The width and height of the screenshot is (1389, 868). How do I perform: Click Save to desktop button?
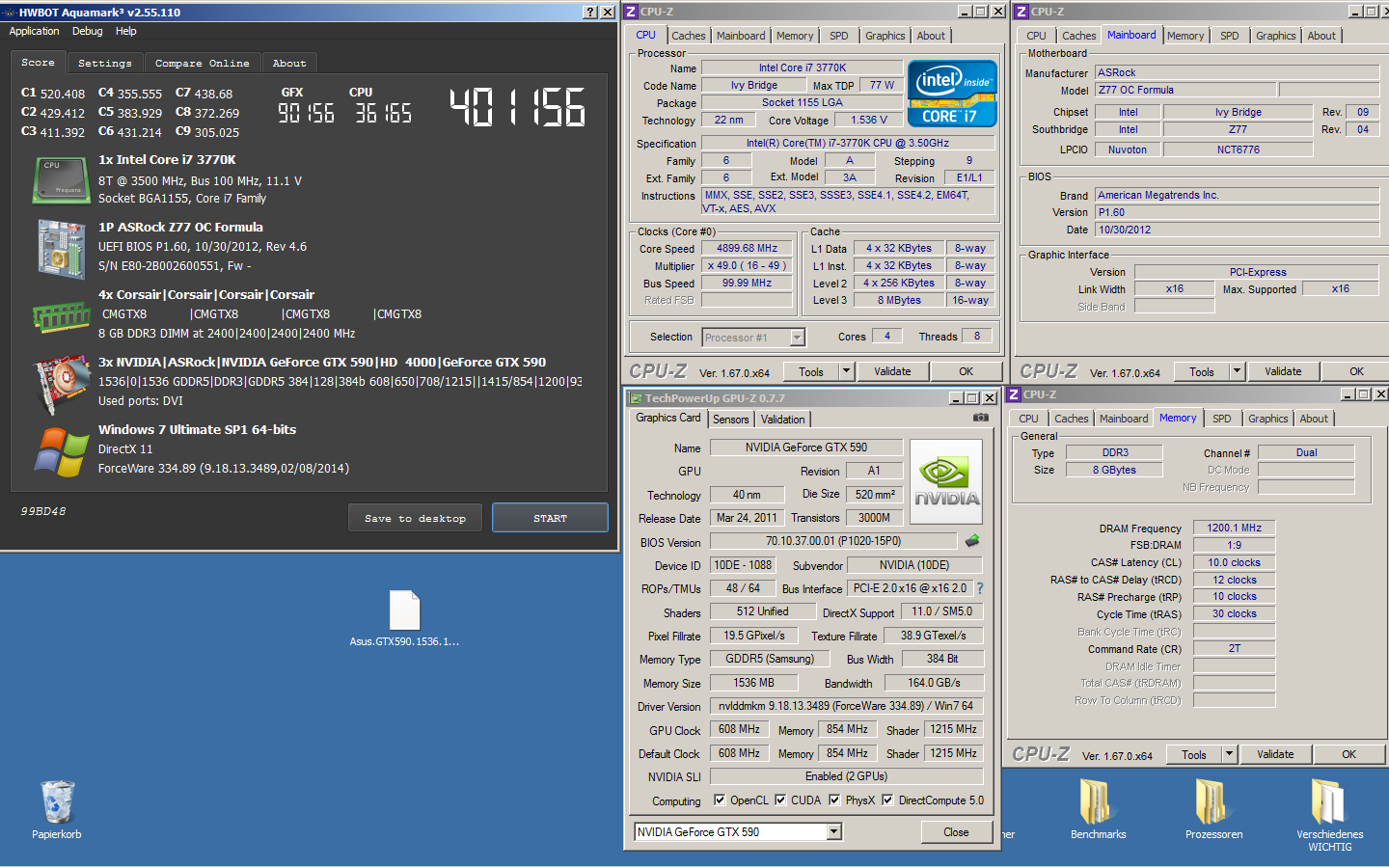(x=415, y=518)
